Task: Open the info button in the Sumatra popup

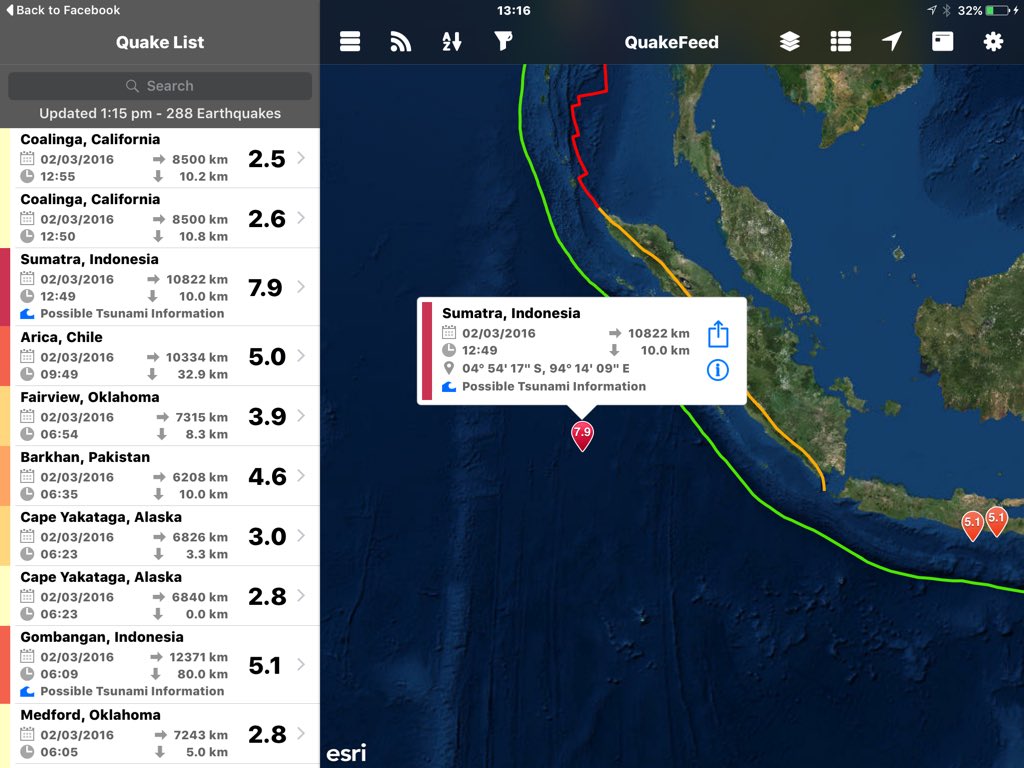Action: [x=718, y=370]
